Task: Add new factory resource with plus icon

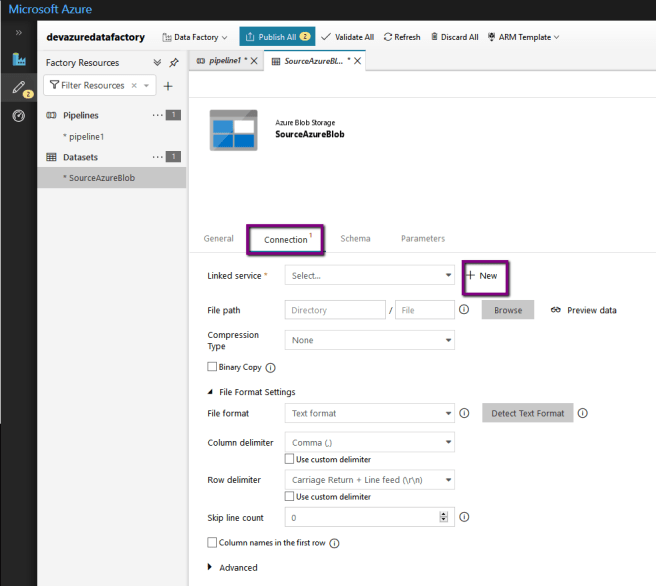Action: (168, 86)
